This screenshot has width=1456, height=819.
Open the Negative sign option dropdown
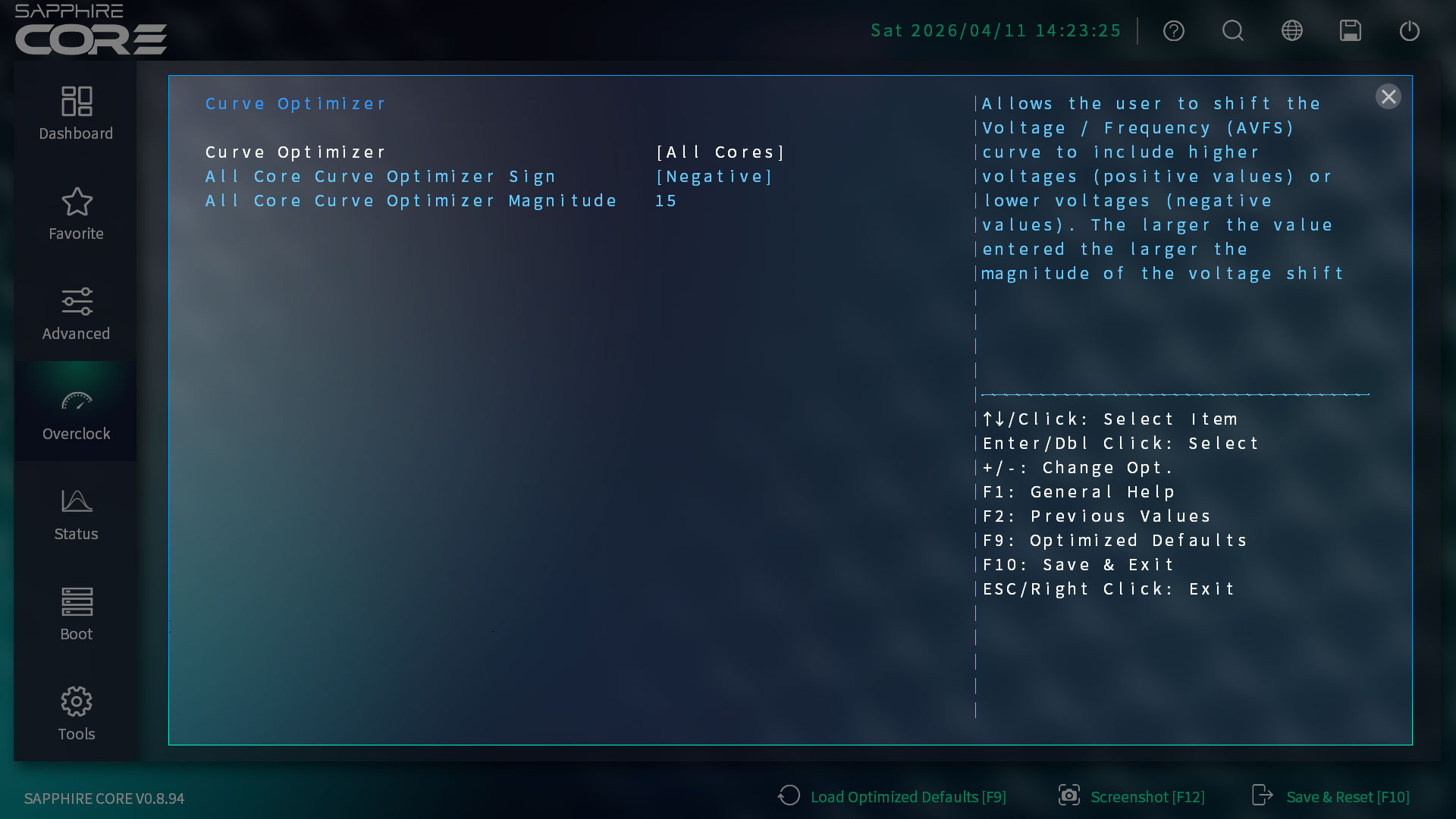click(714, 177)
